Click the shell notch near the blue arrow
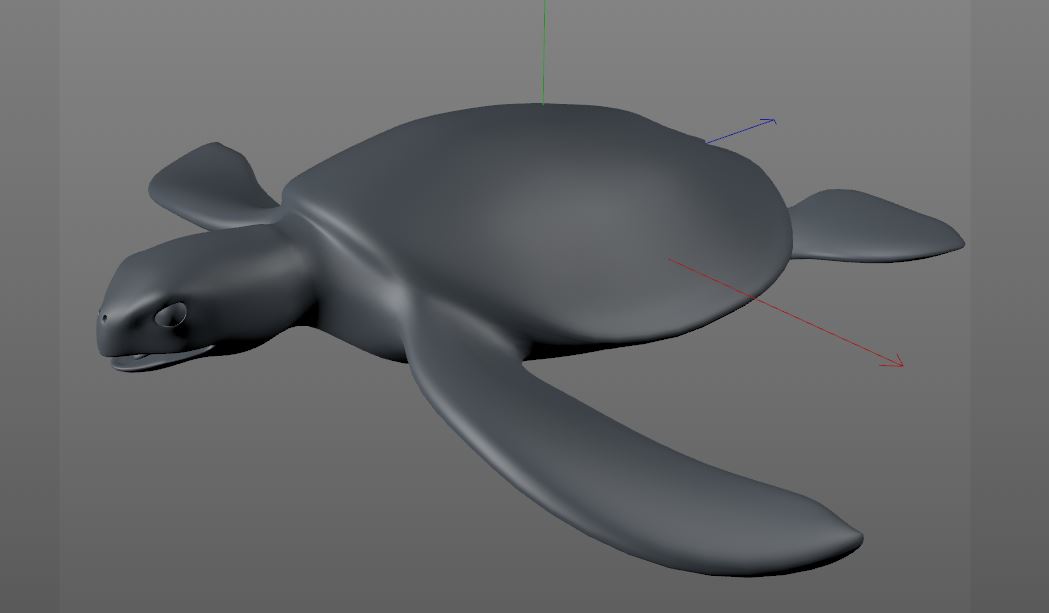The height and width of the screenshot is (613, 1049). [x=700, y=140]
